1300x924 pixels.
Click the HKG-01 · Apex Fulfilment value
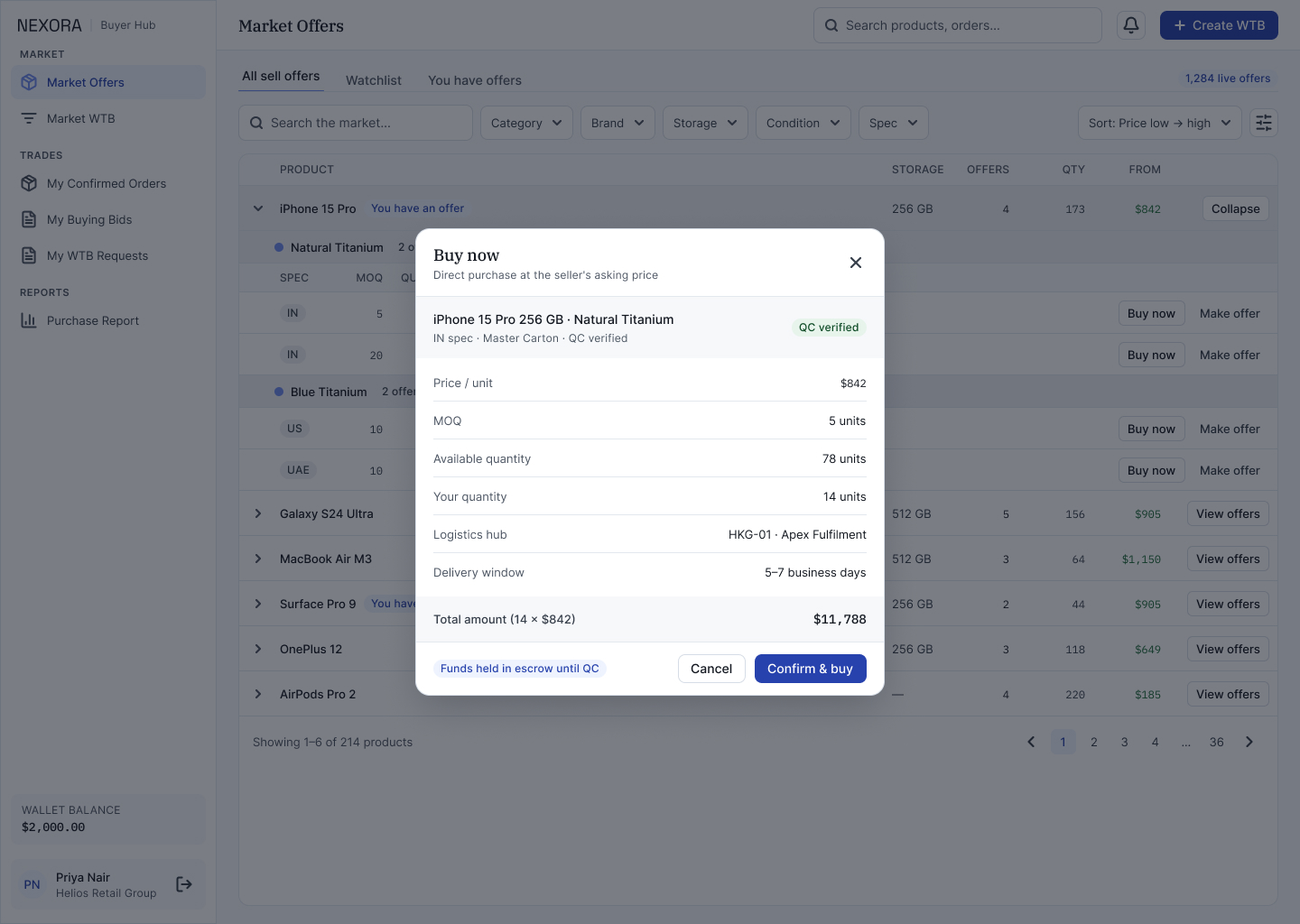(797, 534)
